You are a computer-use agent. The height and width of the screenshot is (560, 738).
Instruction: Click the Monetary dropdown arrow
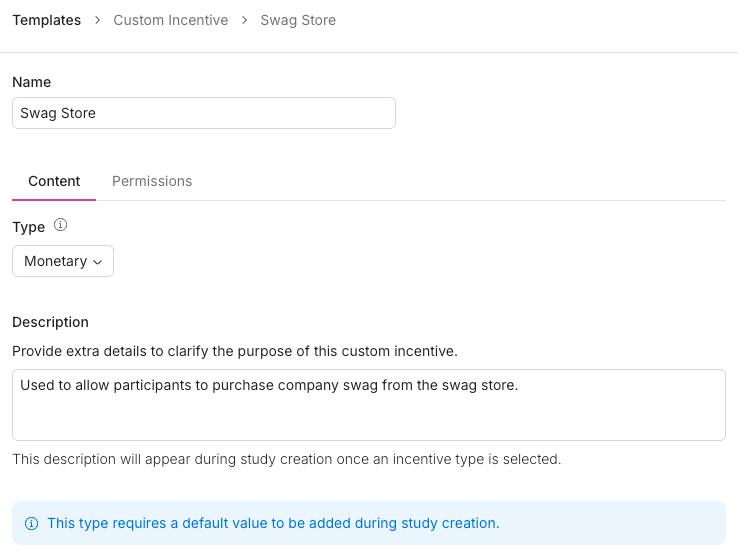click(x=98, y=262)
